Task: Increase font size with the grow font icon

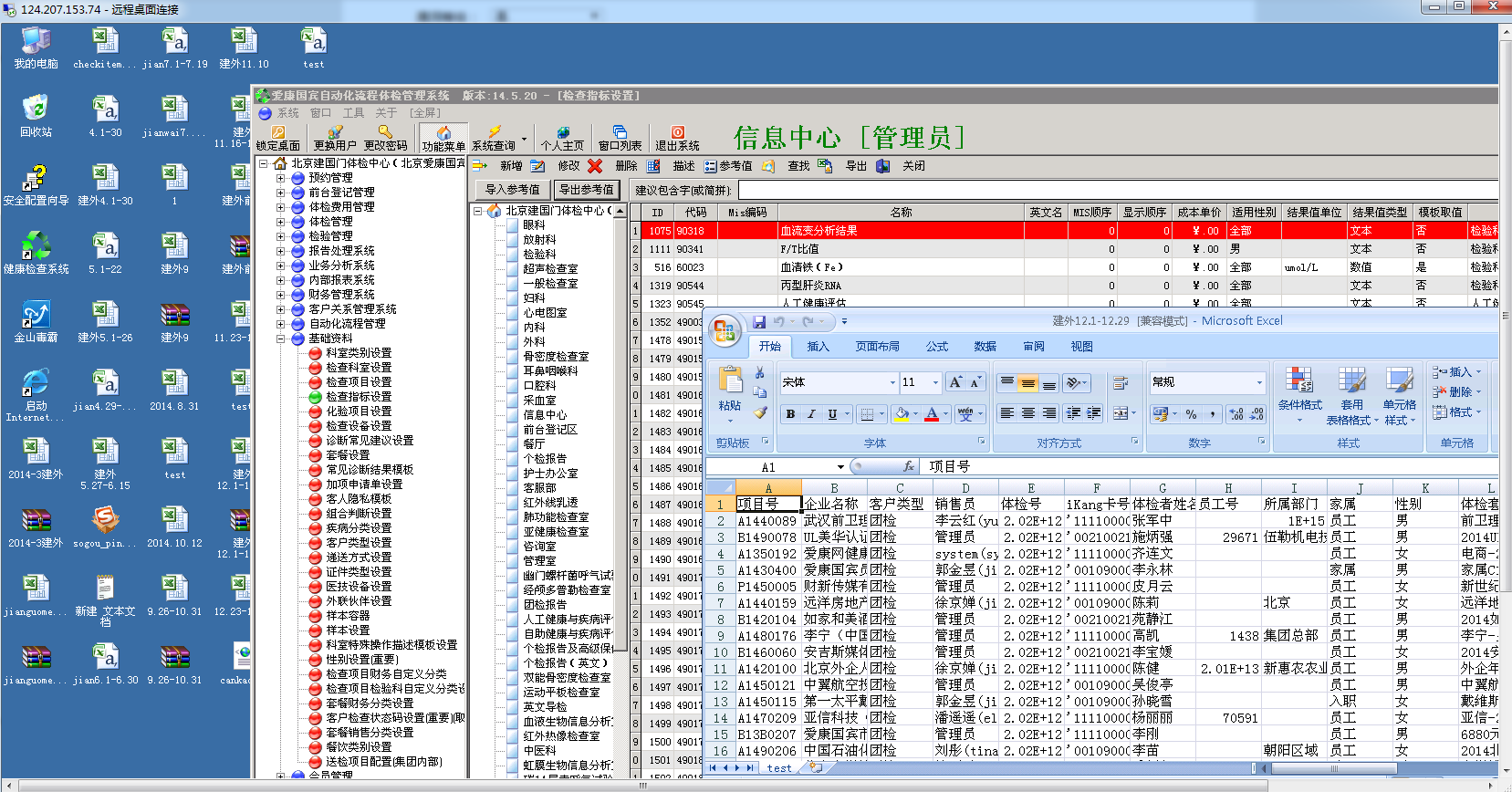Action: pyautogui.click(x=955, y=382)
